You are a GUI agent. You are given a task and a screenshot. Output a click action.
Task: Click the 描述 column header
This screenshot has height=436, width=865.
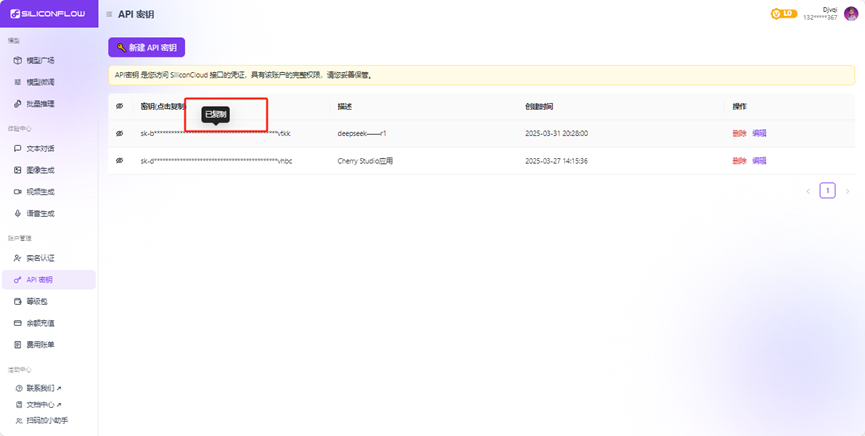coord(344,106)
